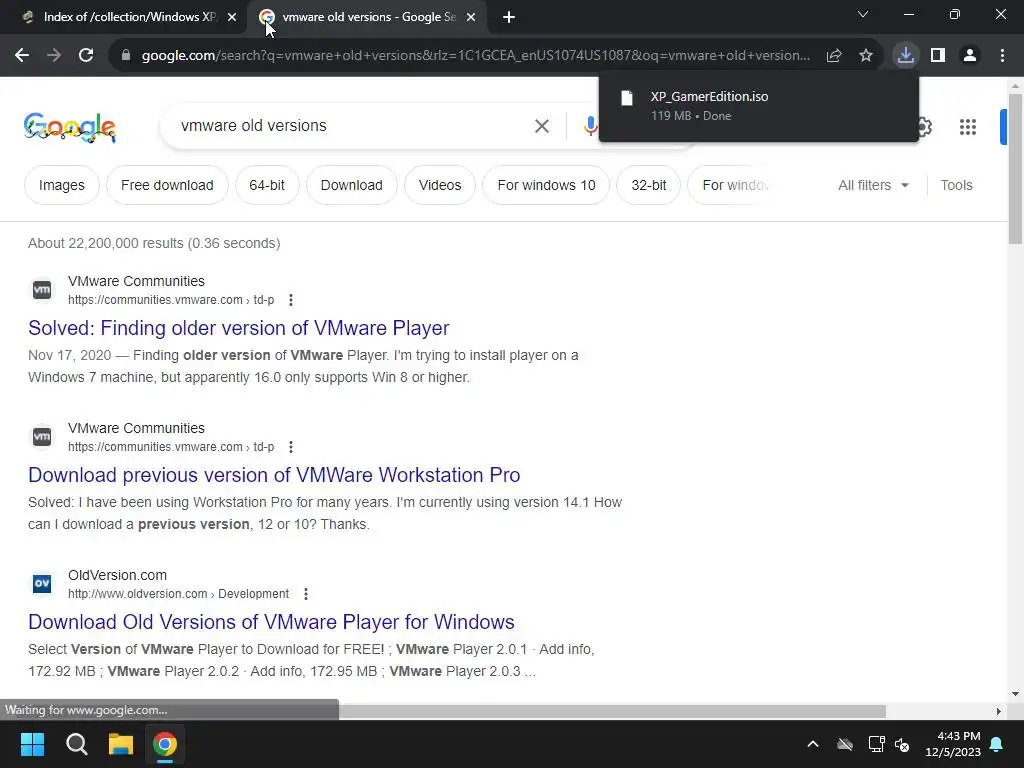Open the notifications bell icon

click(x=997, y=744)
